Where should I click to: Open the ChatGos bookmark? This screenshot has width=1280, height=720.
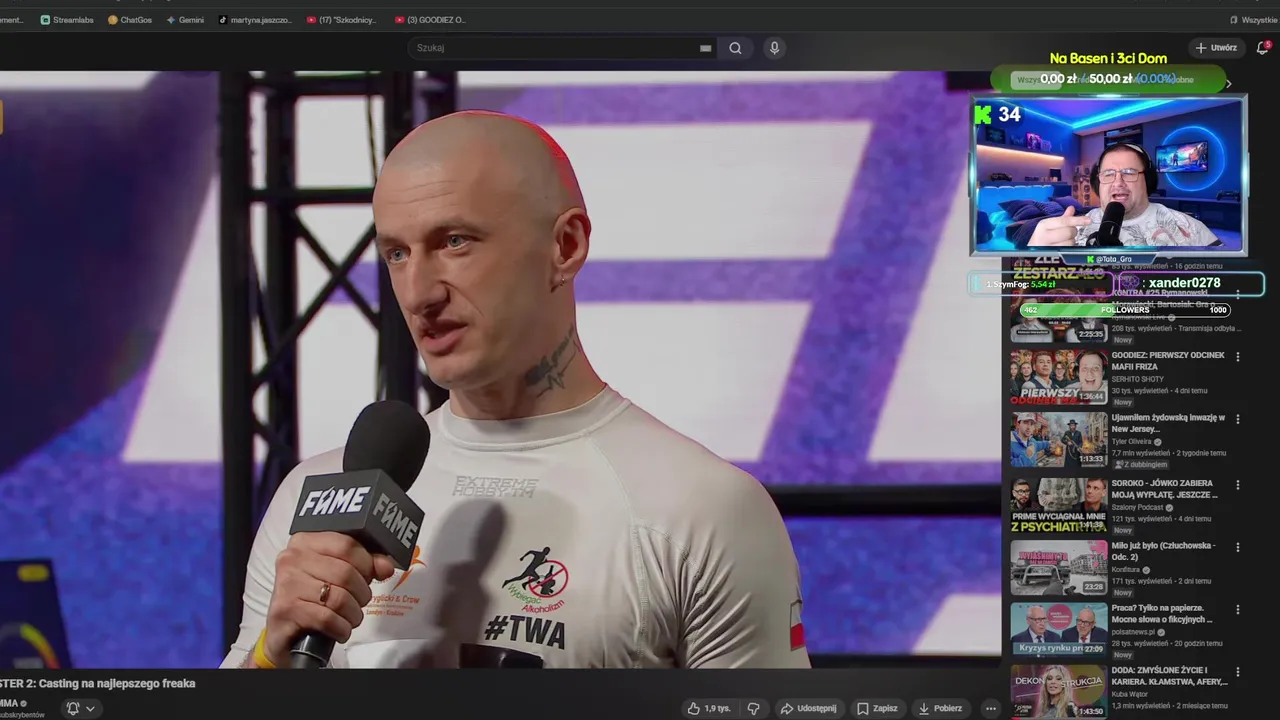130,20
